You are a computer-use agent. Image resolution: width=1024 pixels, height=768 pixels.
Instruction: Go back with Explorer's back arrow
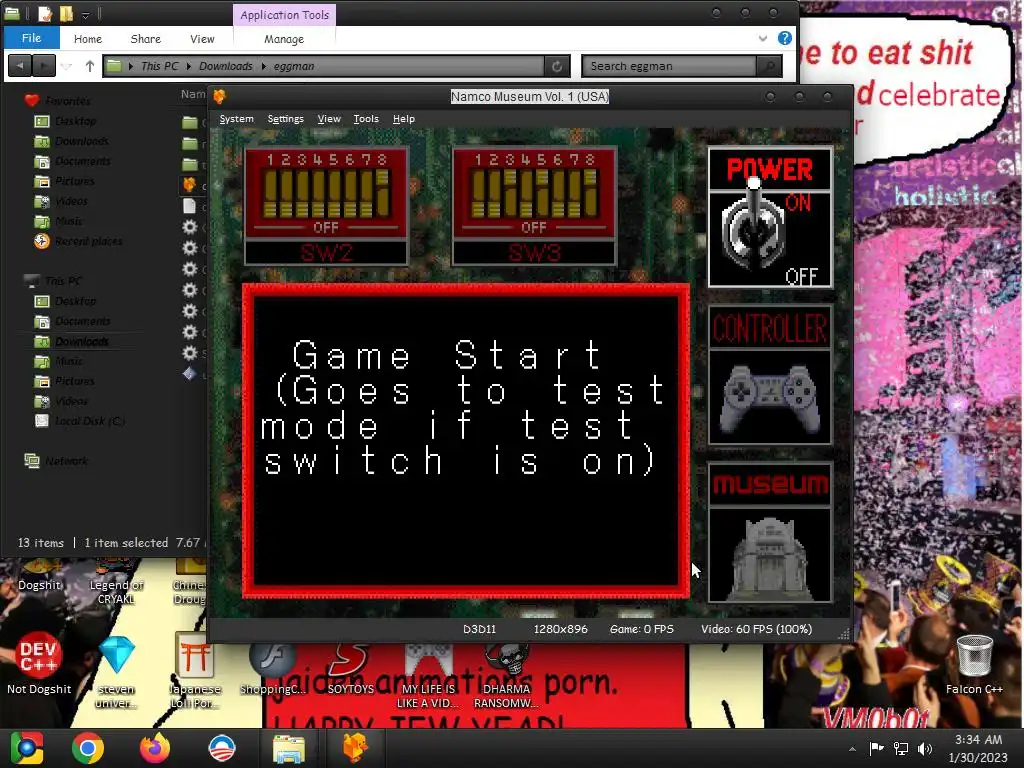[x=20, y=66]
